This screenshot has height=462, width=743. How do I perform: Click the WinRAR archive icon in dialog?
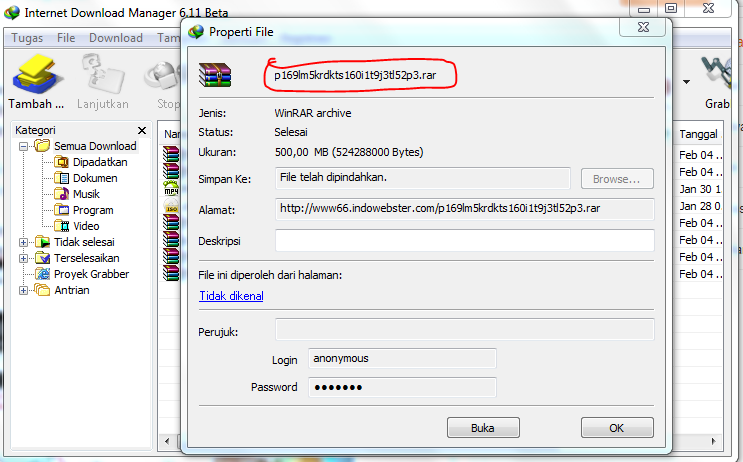(215, 75)
